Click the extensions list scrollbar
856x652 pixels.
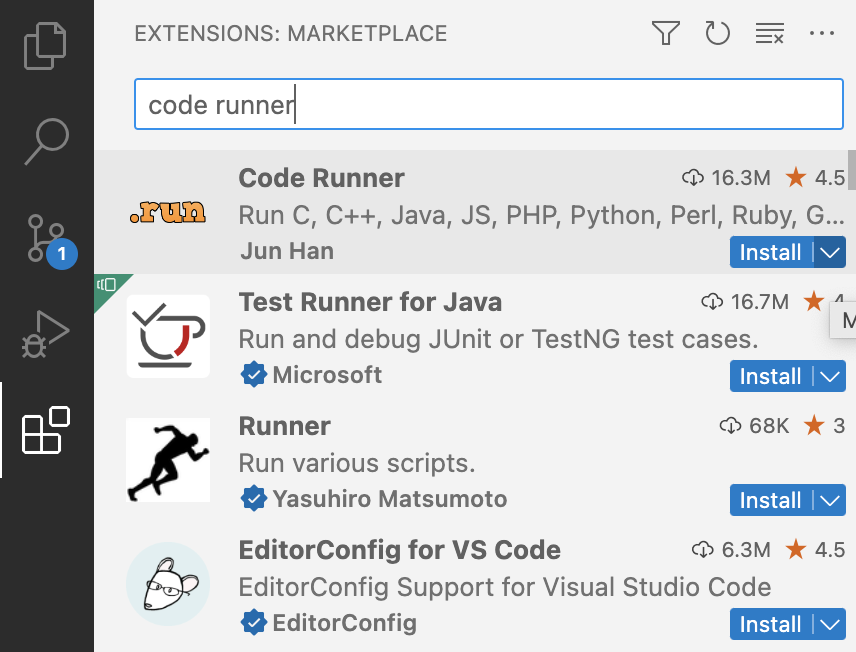tap(851, 170)
